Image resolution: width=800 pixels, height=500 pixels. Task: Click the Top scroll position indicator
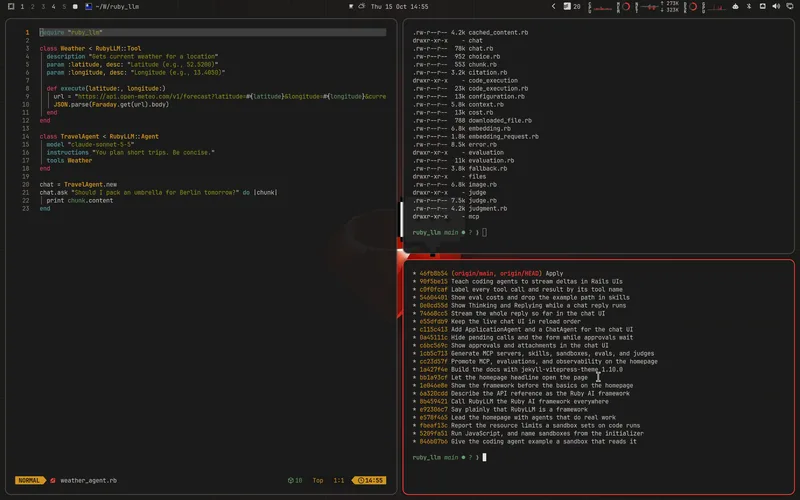pos(318,481)
